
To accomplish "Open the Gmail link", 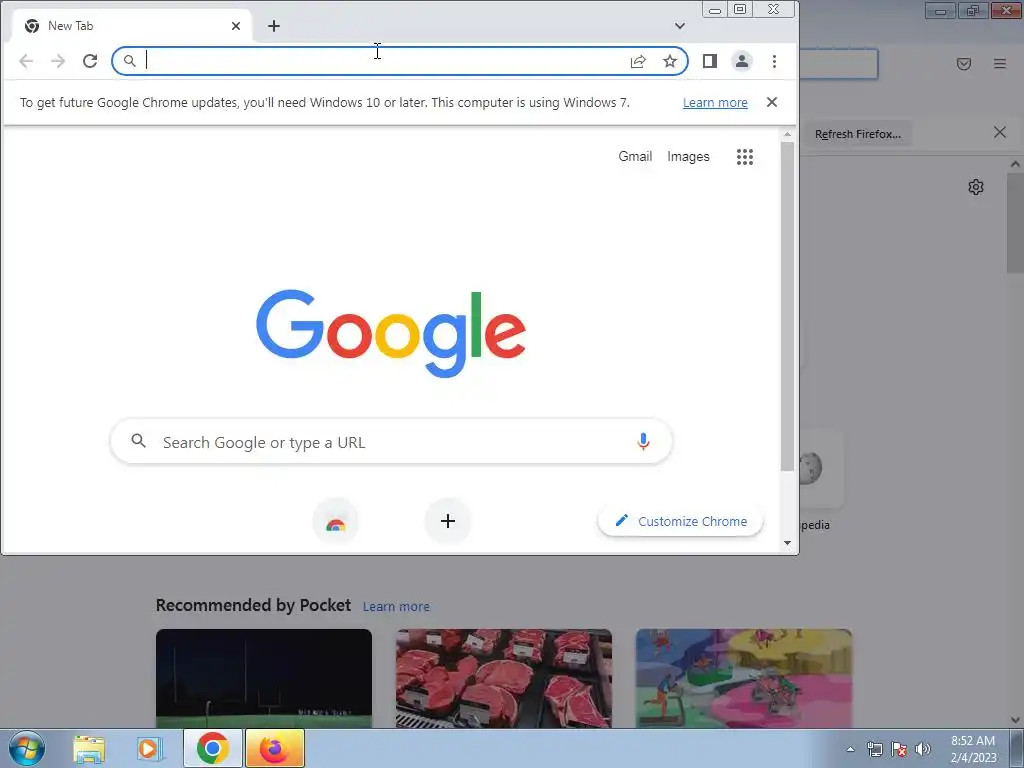I will tap(635, 157).
